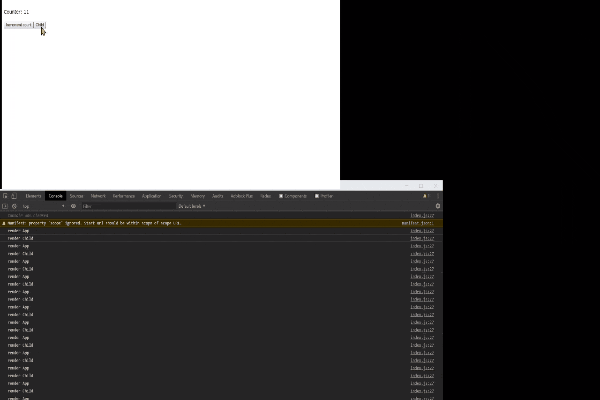
Task: Click the eye live expression icon
Action: (x=73, y=206)
